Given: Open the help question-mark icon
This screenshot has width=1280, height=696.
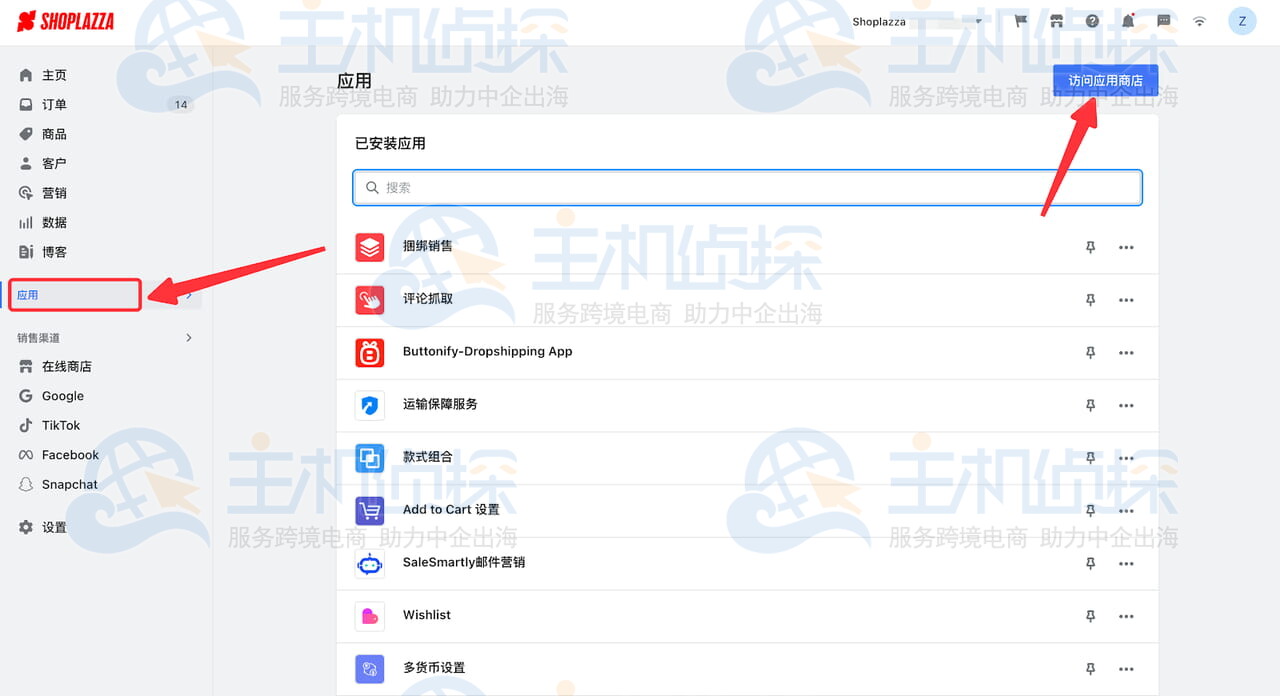Looking at the screenshot, I should tap(1092, 20).
